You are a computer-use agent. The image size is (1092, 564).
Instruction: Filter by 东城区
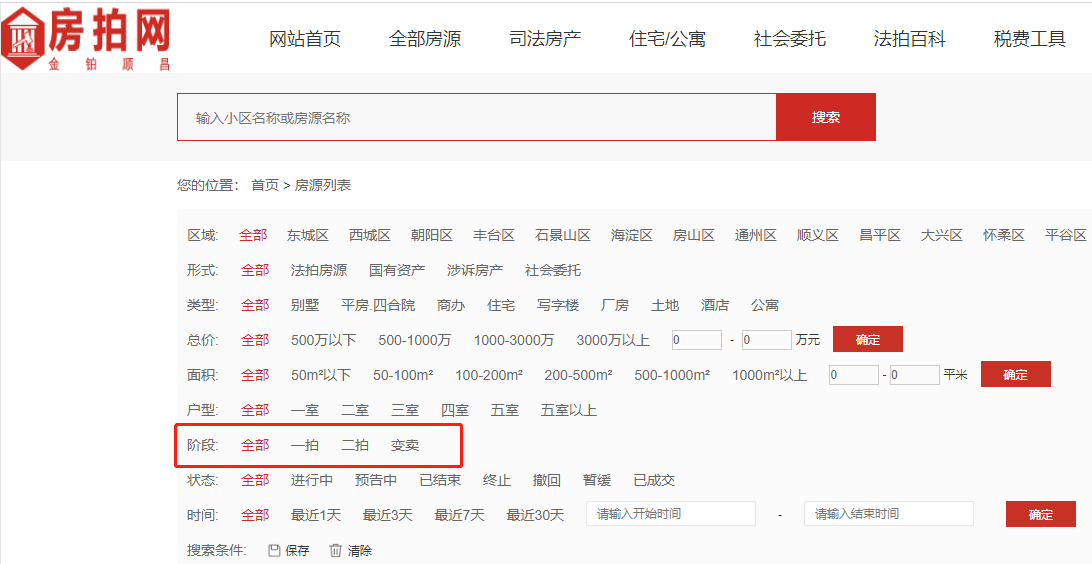pos(307,235)
